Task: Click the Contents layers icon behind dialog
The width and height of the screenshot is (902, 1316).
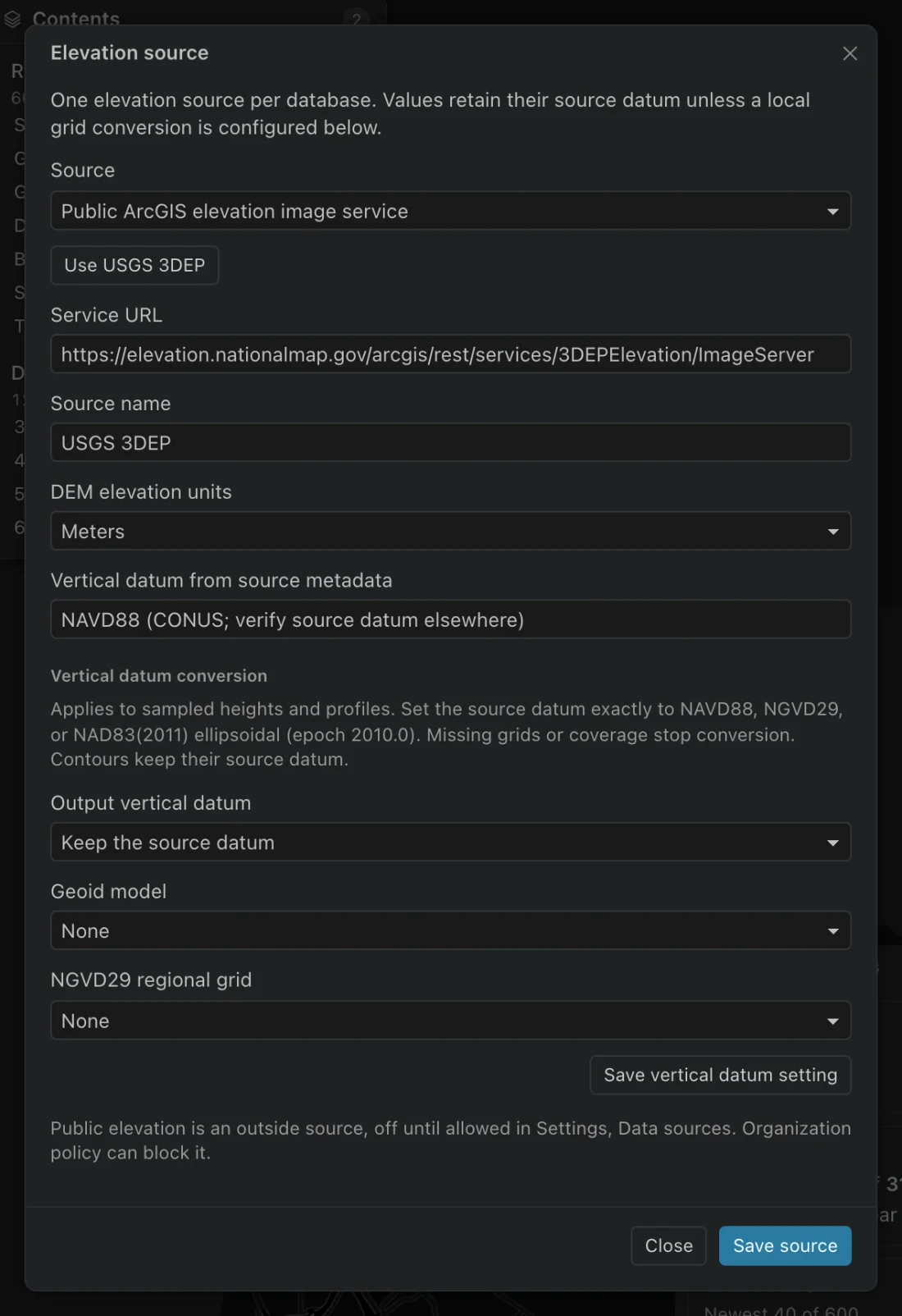Action: [x=12, y=18]
